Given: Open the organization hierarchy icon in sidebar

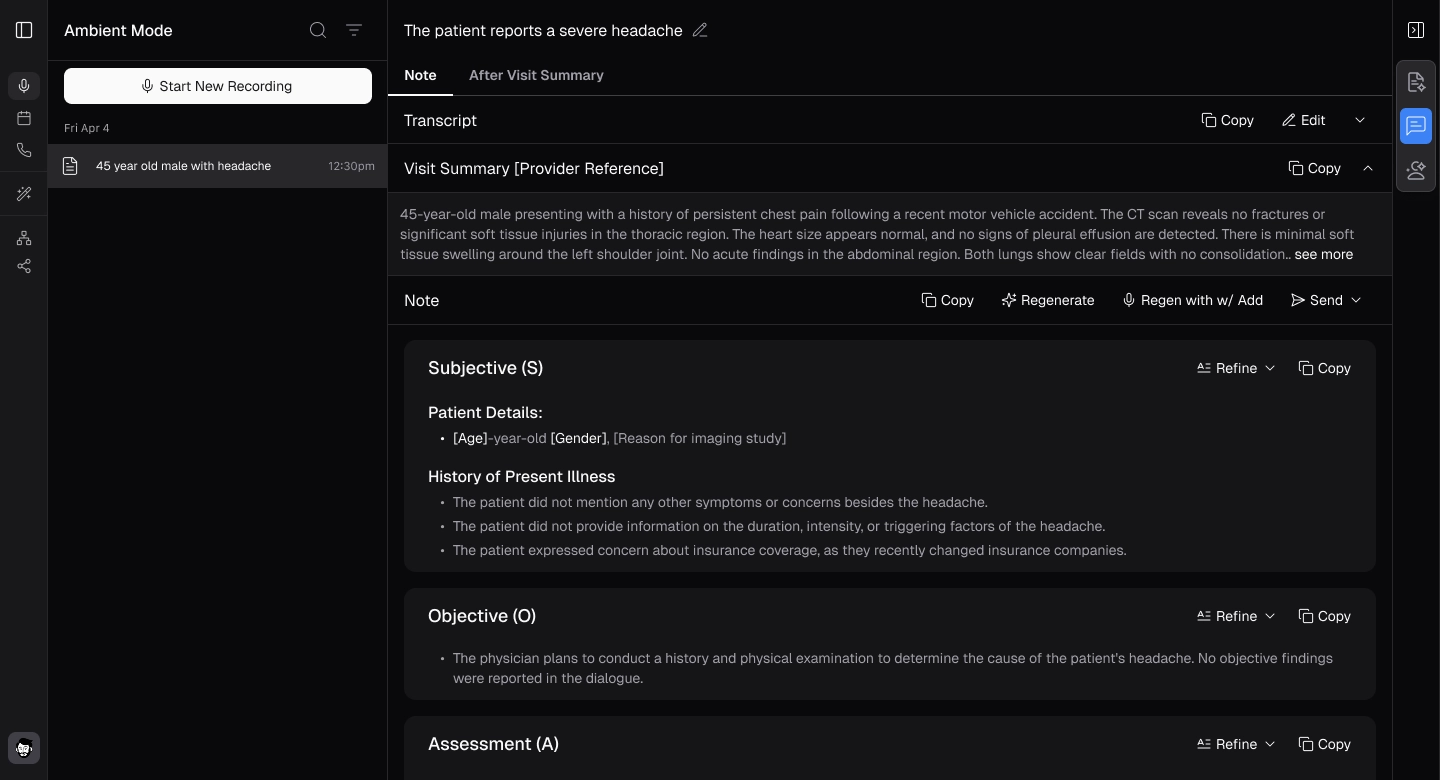Looking at the screenshot, I should pos(24,238).
